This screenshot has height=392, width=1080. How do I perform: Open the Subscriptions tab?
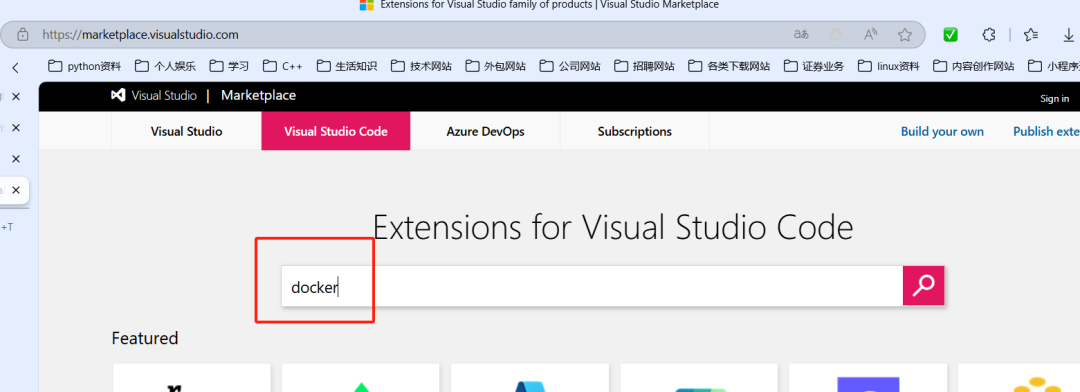coord(634,131)
